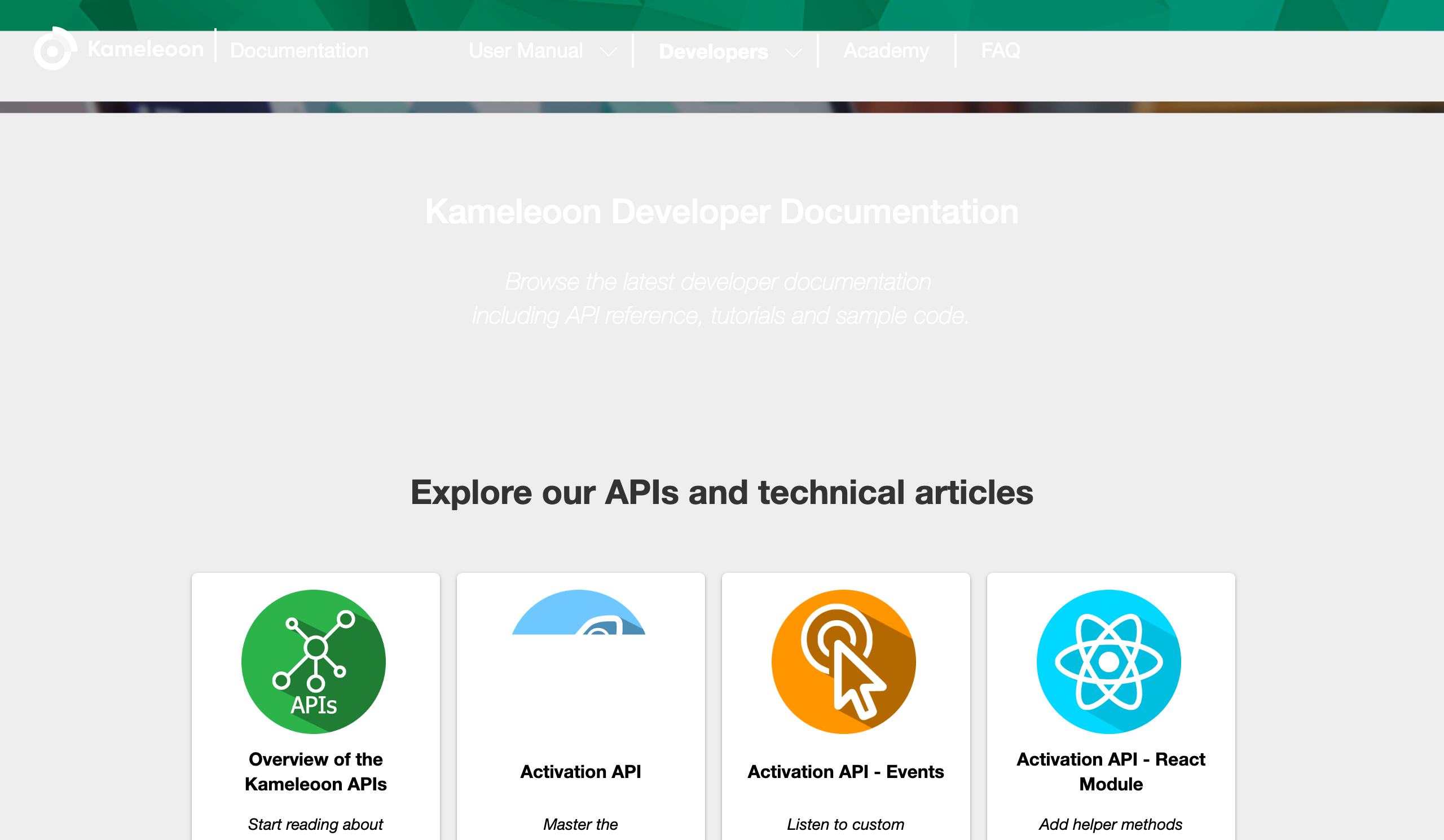This screenshot has height=840, width=1444.
Task: Click the Kameleoon logo icon
Action: click(55, 49)
